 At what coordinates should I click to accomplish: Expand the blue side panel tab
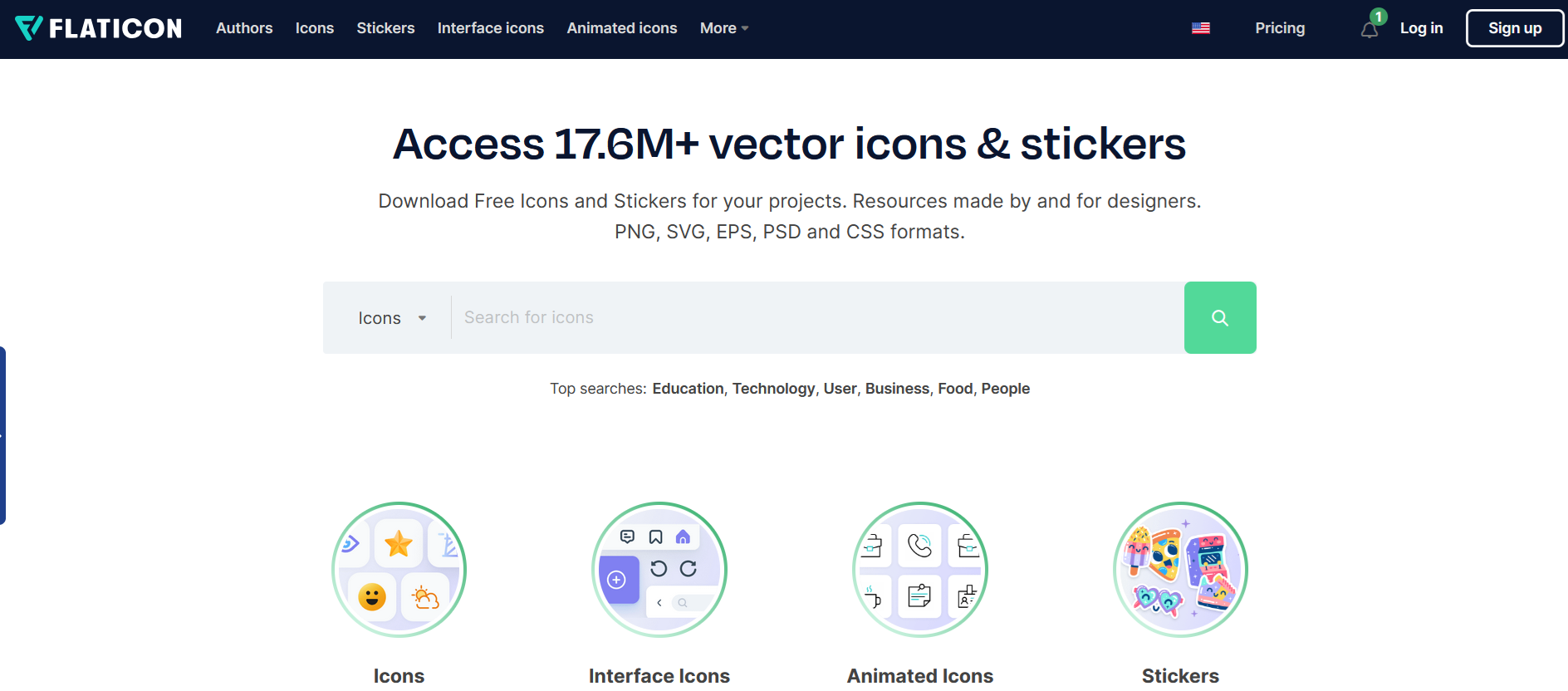[x=3, y=435]
